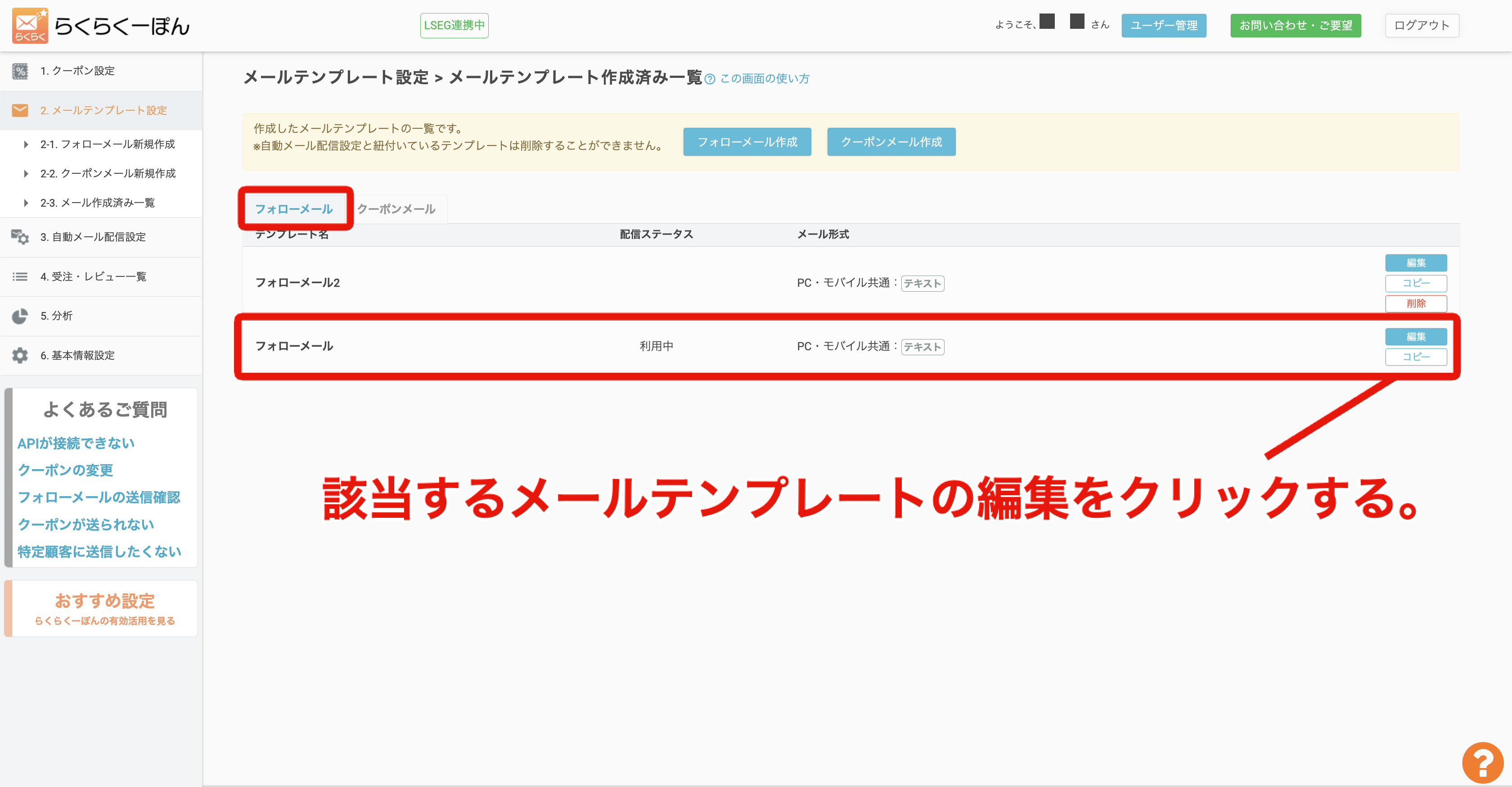Open the この画面の使い方 link
The width and height of the screenshot is (1512, 787).
tap(764, 79)
